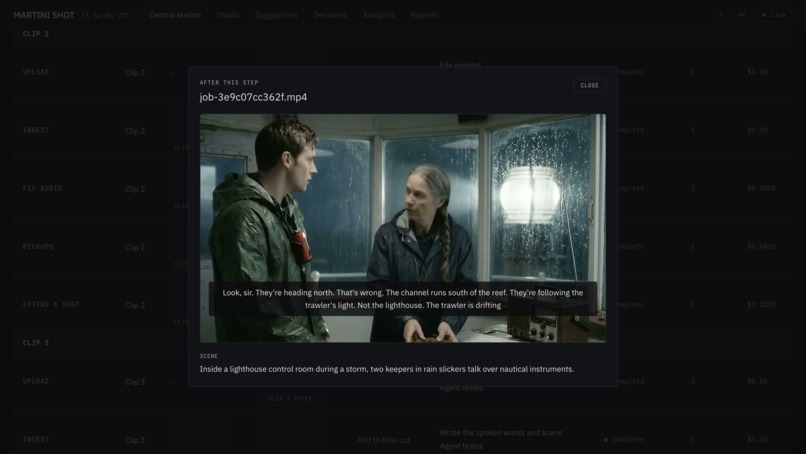Click the help question mark icon
This screenshot has width=806, height=454.
point(720,15)
